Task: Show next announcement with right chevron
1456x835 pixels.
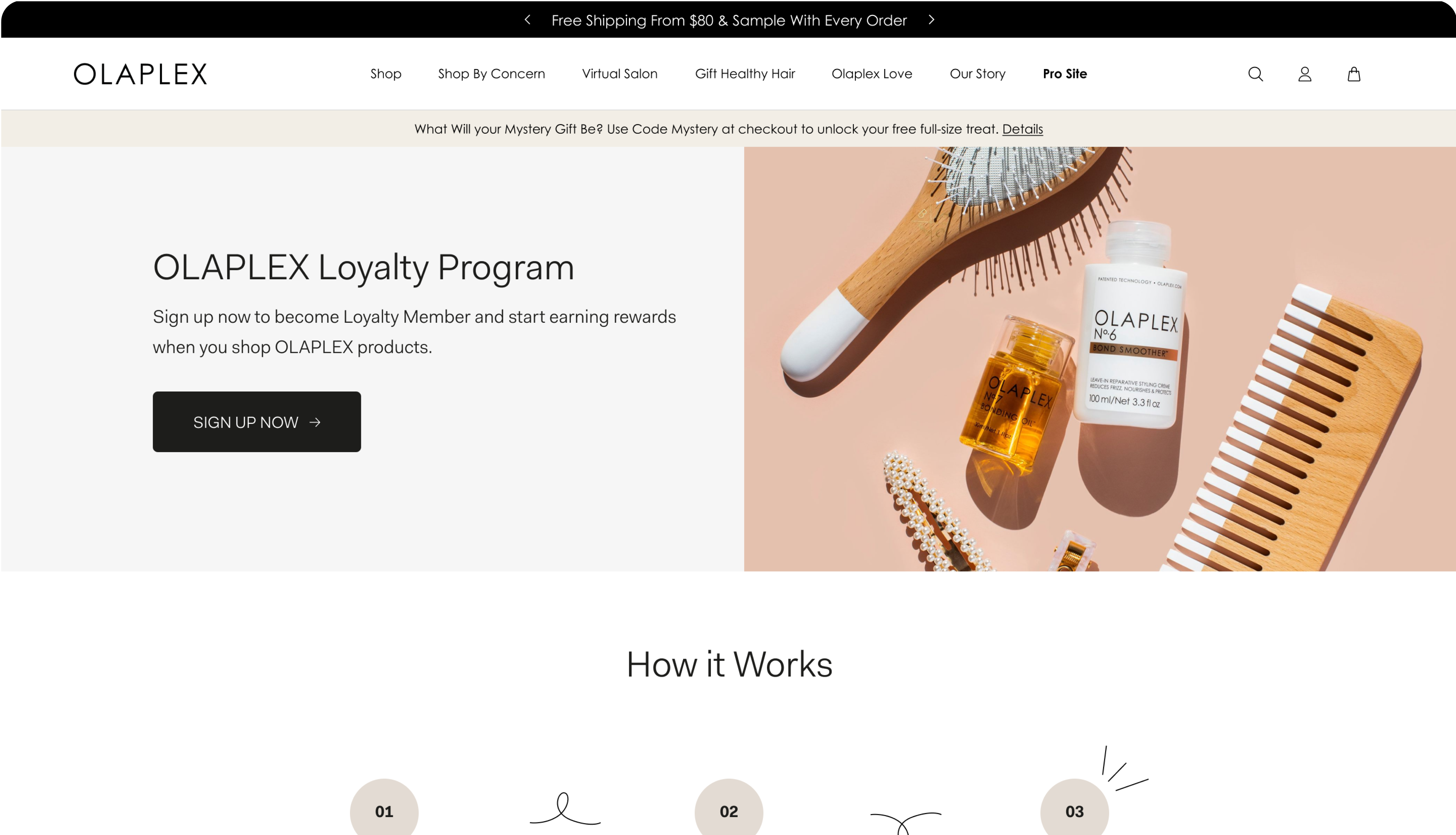Action: [x=931, y=20]
